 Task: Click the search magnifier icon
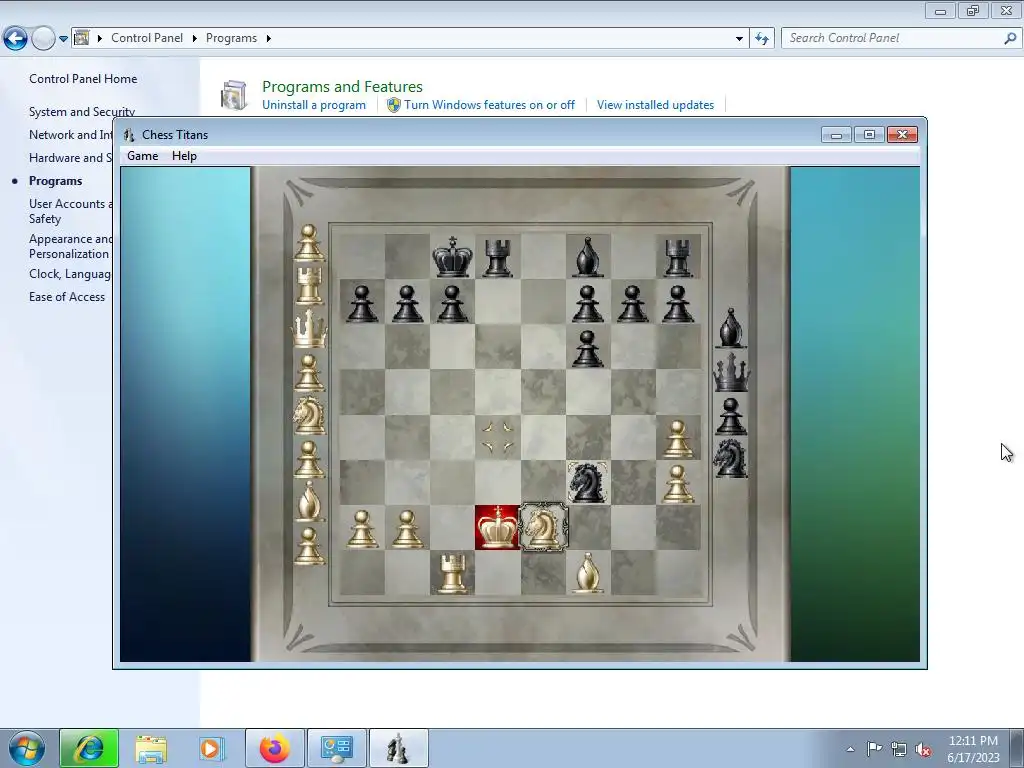pos(1010,39)
